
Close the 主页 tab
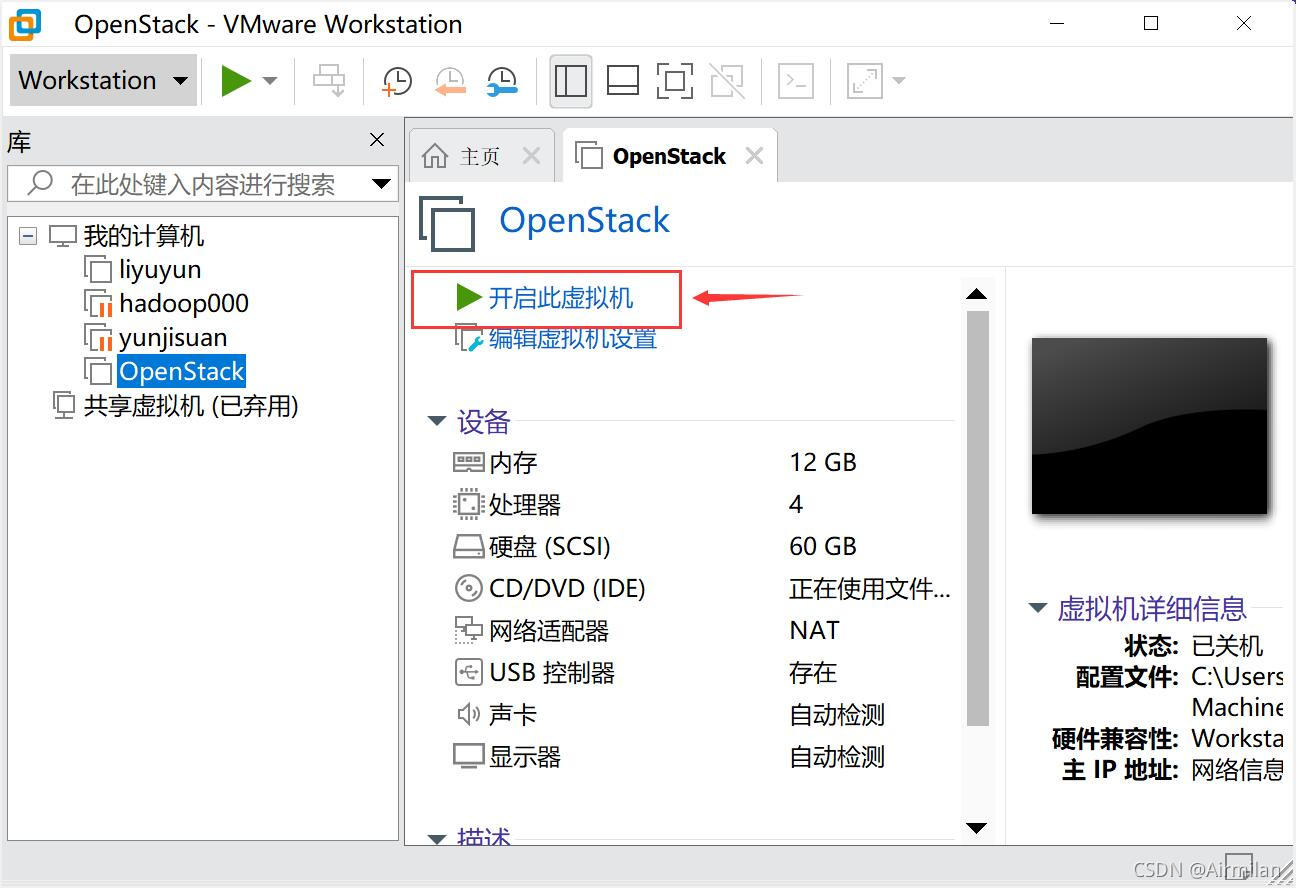click(x=532, y=156)
